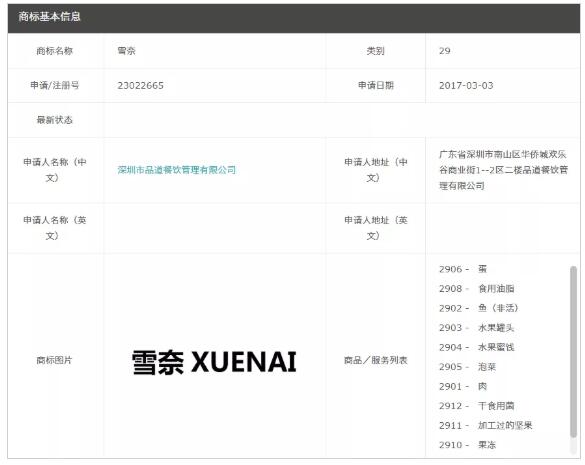Select the 2903 - 水果罐头 list item
The height and width of the screenshot is (465, 585).
(477, 328)
